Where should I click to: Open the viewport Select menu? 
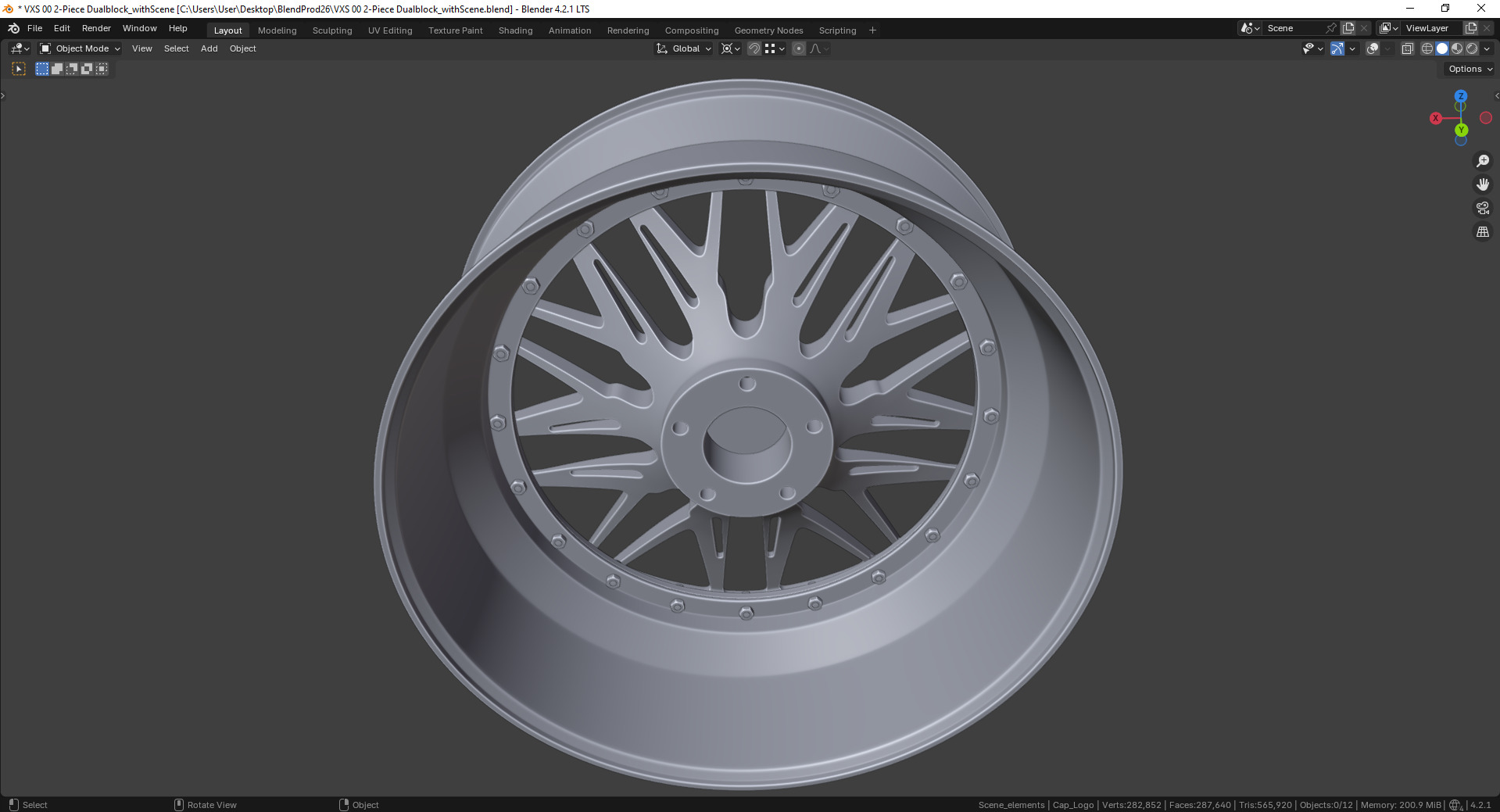click(x=176, y=48)
